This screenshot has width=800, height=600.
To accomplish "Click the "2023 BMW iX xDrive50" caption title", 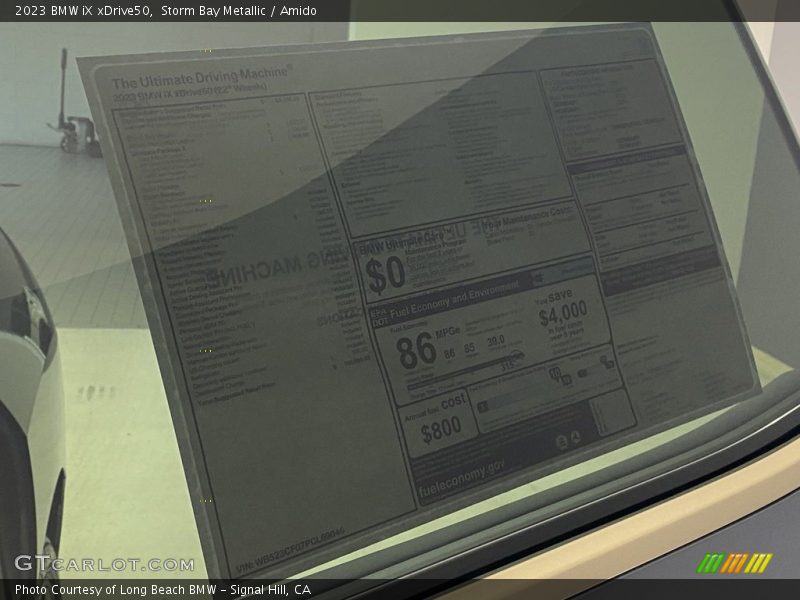I will click(83, 11).
